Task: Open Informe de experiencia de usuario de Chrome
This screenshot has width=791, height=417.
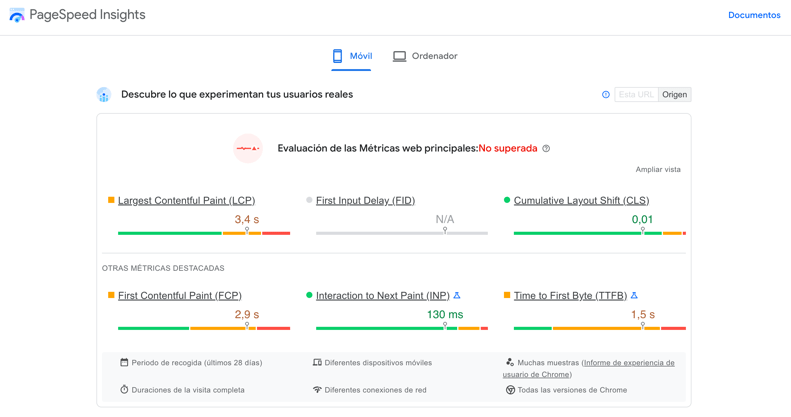Action: [x=589, y=369]
